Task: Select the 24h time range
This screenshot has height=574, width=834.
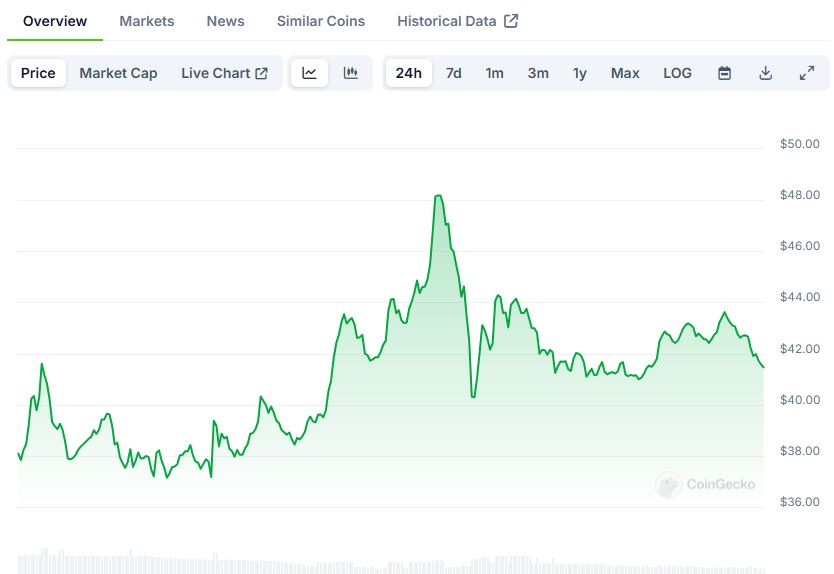Action: [x=408, y=73]
